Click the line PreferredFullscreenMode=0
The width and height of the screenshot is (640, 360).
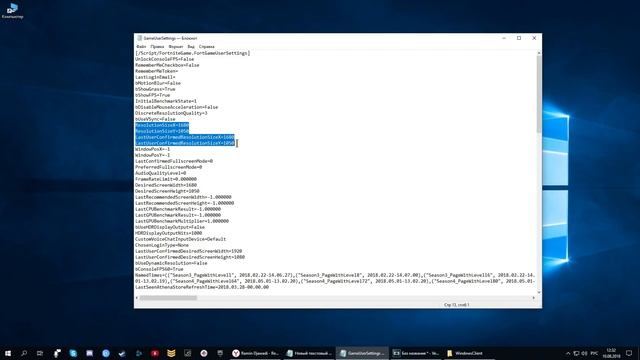click(169, 167)
